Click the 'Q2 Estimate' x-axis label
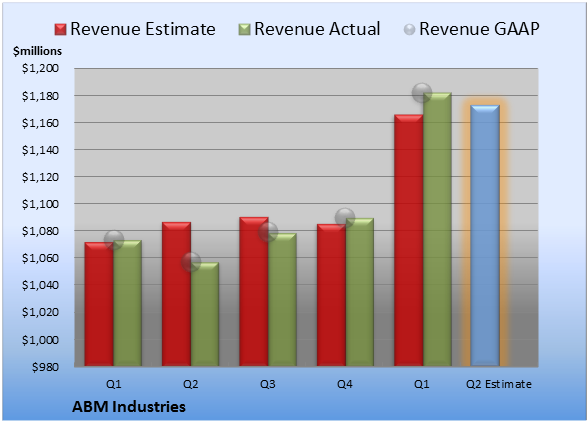Viewport: 588px width, 422px height. (499, 384)
